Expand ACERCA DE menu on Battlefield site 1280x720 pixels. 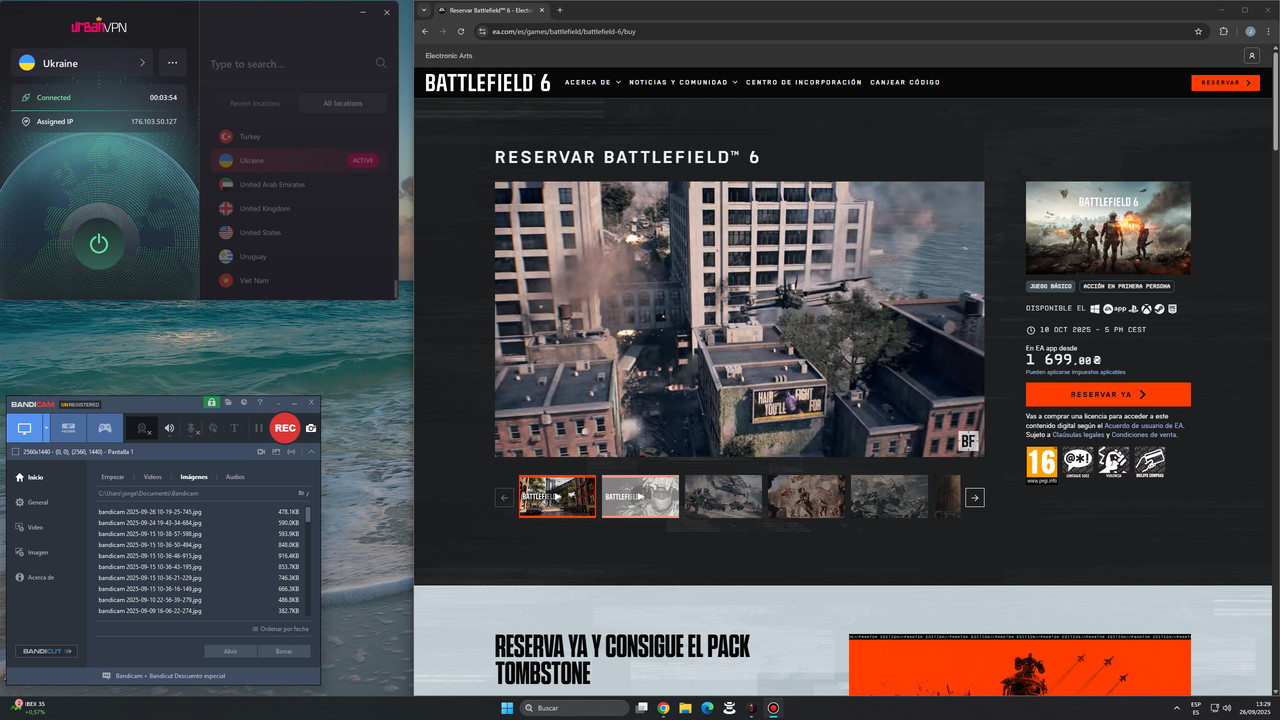pyautogui.click(x=593, y=82)
